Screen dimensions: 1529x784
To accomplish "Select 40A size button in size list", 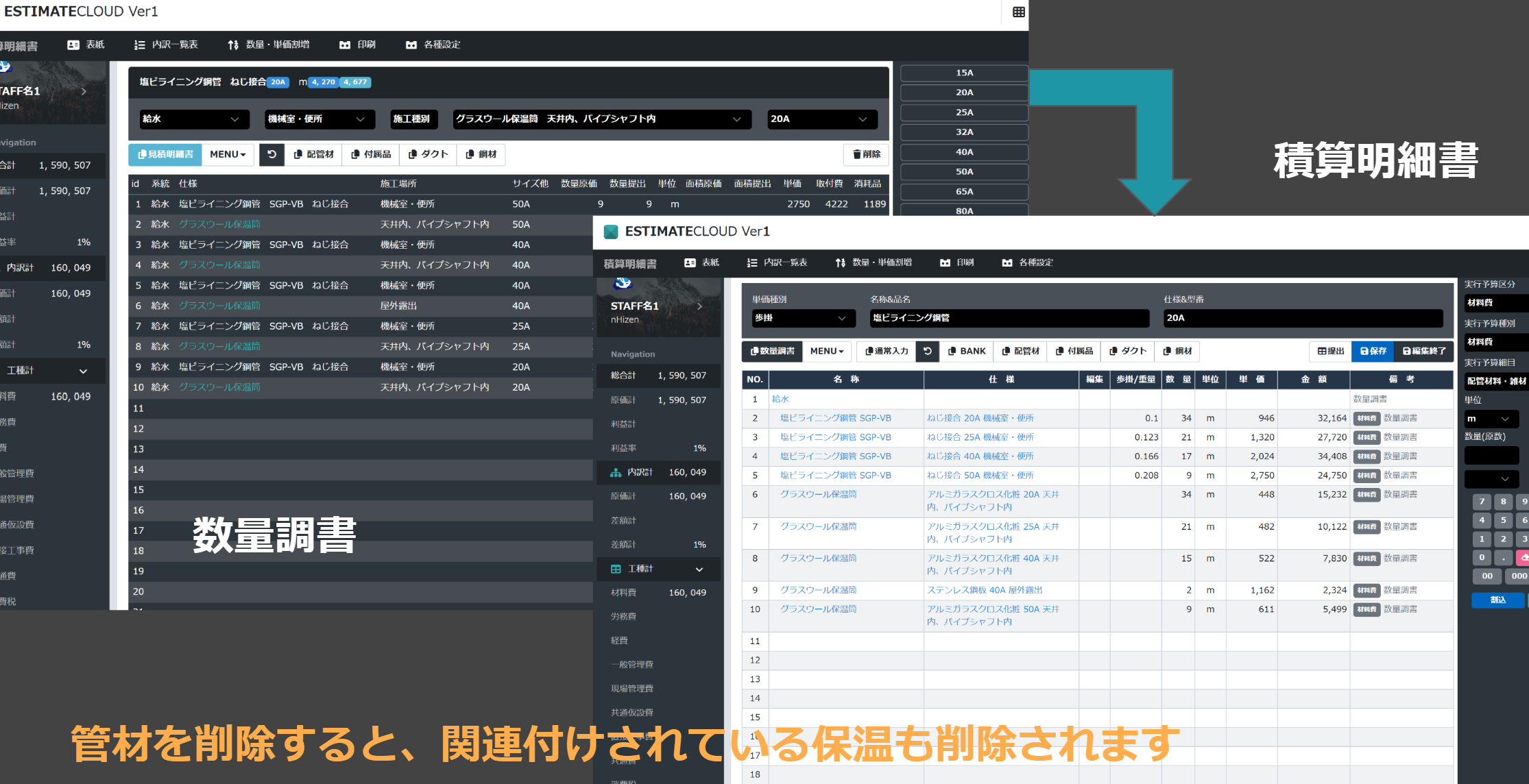I will point(964,152).
